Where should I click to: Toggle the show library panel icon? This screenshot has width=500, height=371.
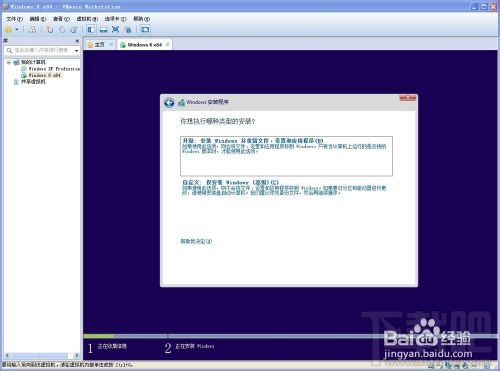[91, 30]
